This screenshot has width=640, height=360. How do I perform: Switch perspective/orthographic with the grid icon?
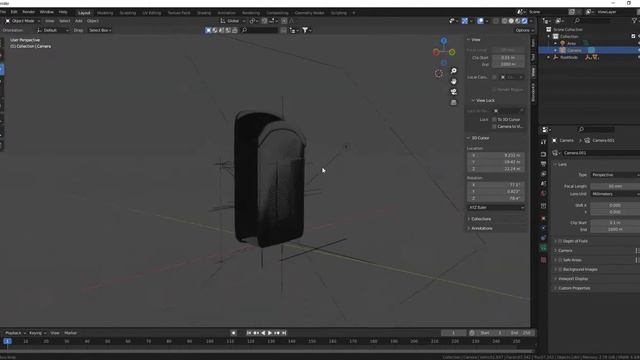click(453, 103)
